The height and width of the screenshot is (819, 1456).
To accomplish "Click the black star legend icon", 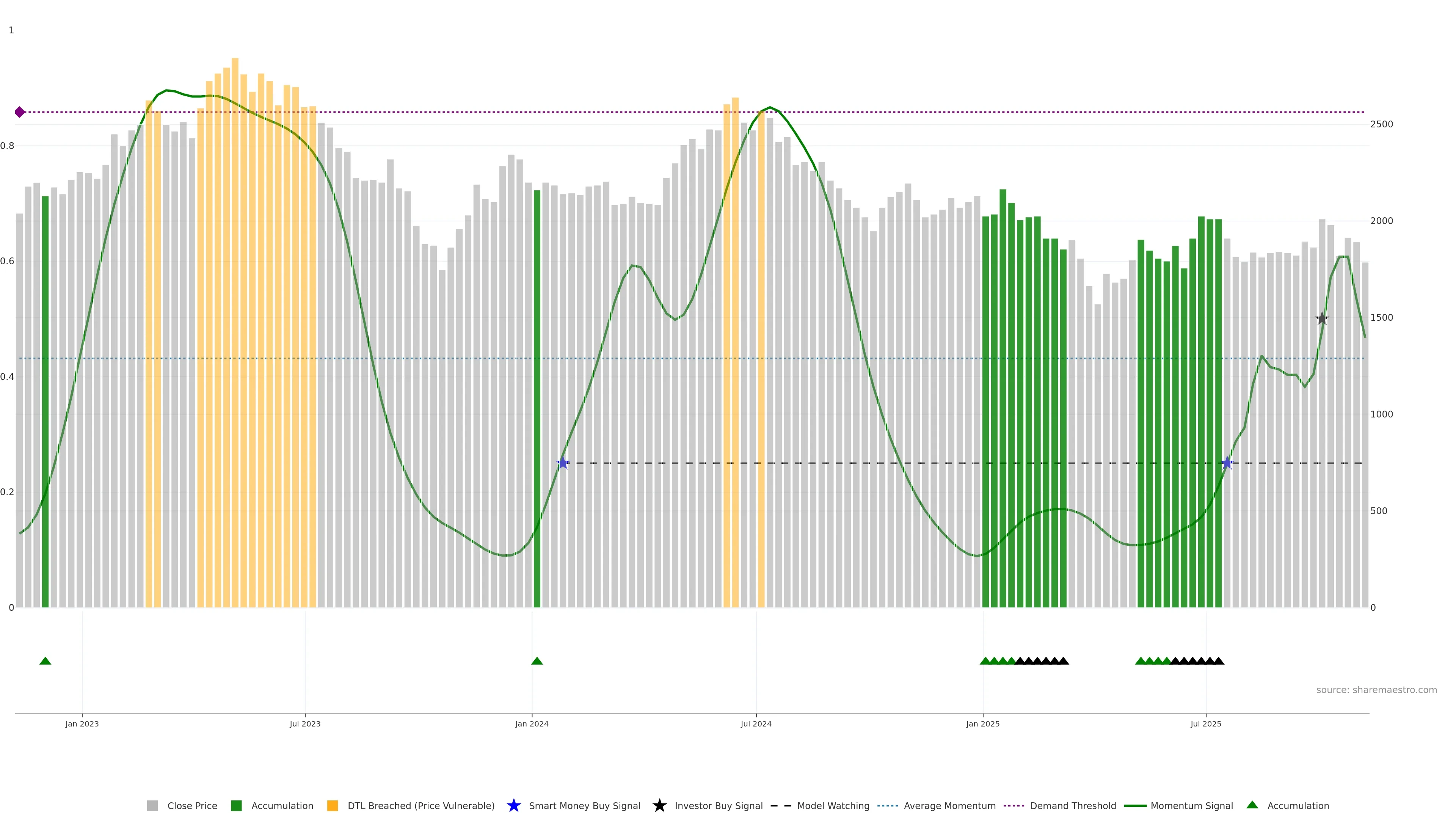I will click(659, 805).
